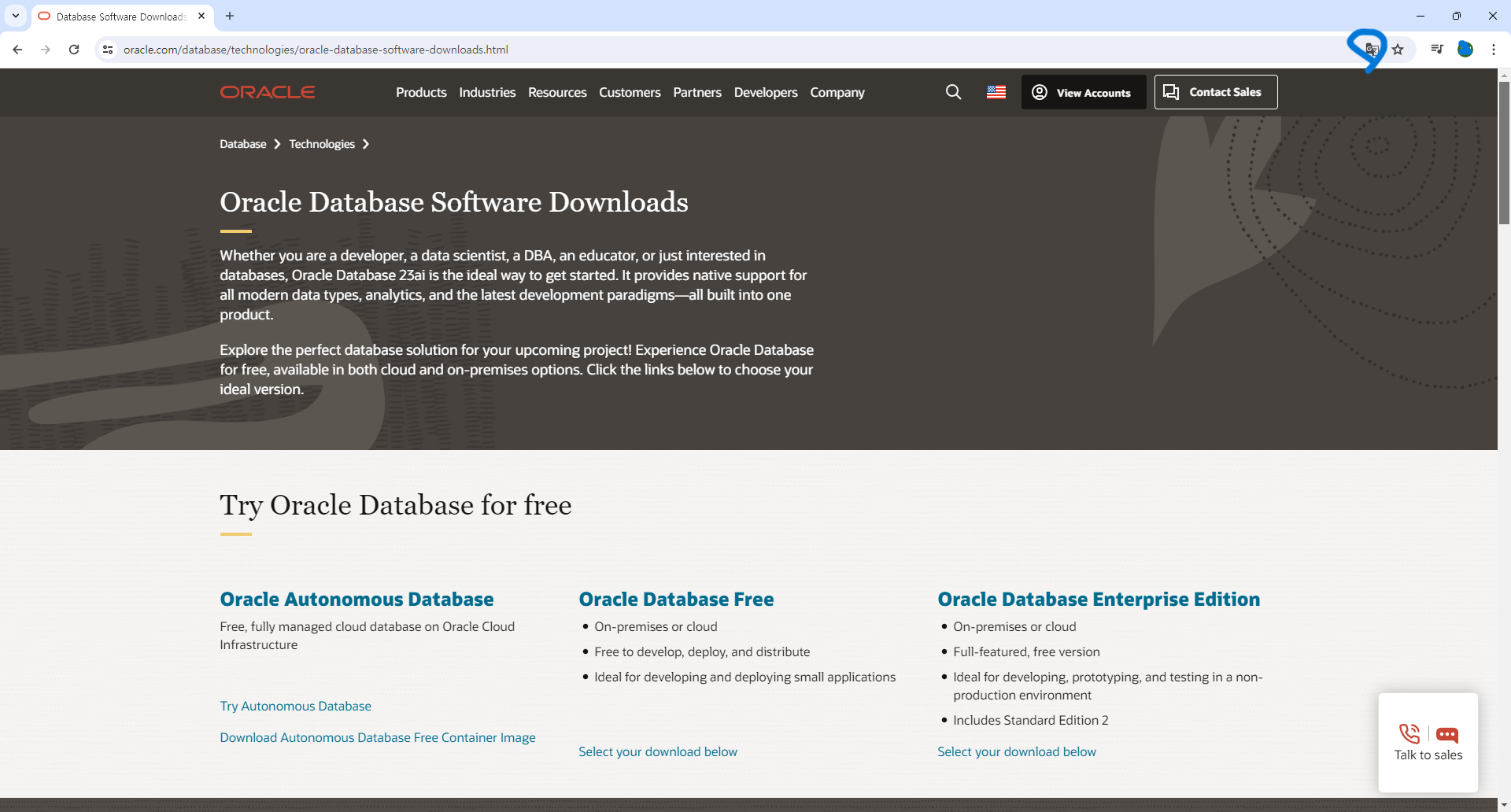
Task: Click the Try Oracle Database for free heading
Action: point(396,504)
